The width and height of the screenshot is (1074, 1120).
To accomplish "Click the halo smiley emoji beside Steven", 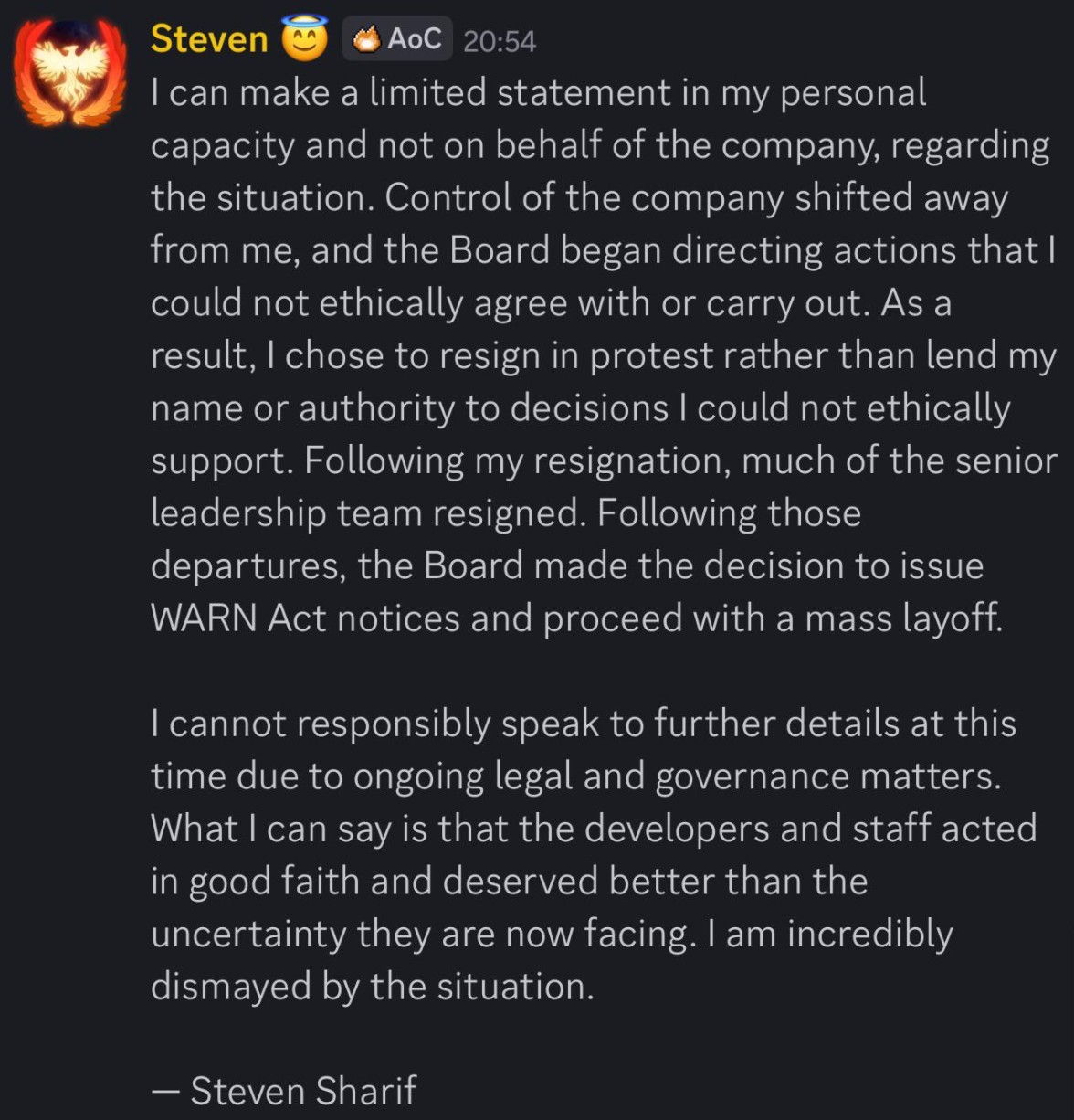I will [x=304, y=39].
